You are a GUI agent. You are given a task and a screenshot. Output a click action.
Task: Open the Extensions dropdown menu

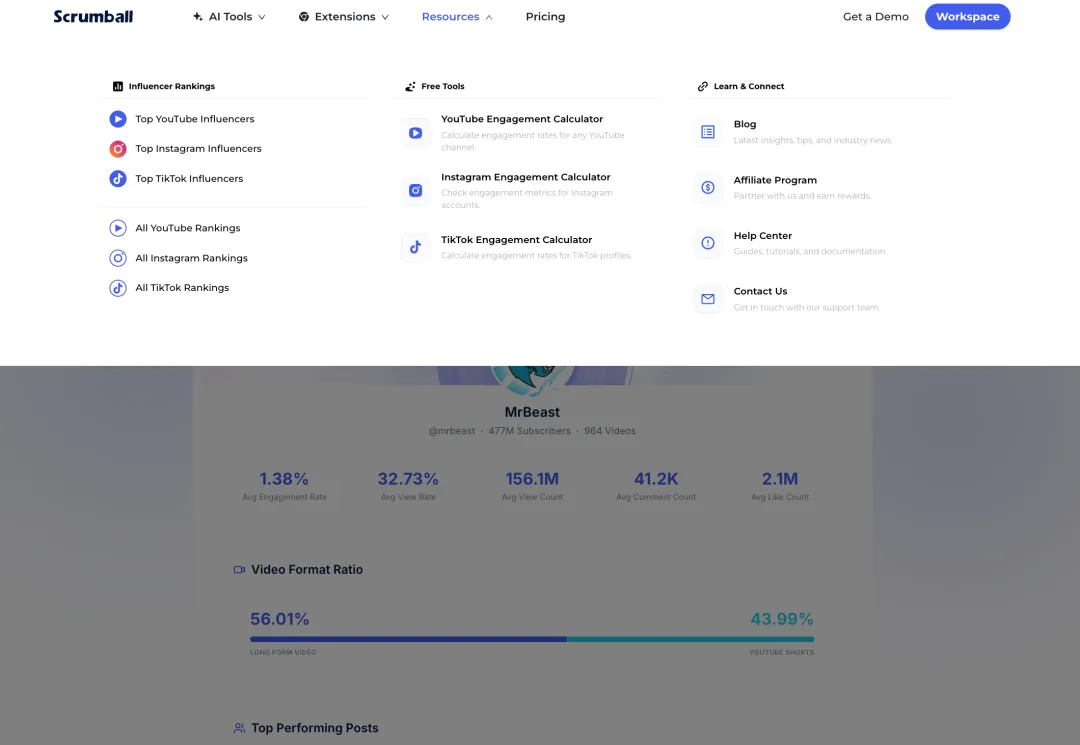click(343, 16)
